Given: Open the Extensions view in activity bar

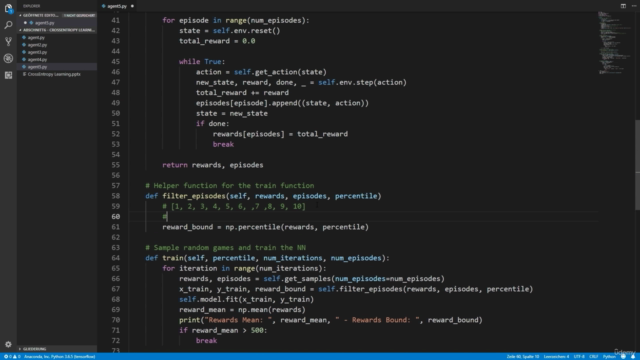Looking at the screenshot, I should pos(8,75).
